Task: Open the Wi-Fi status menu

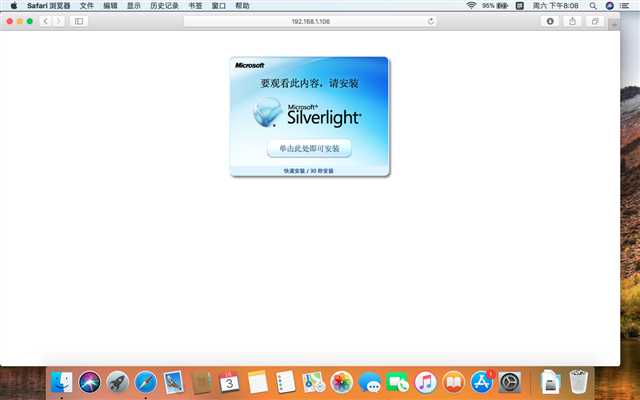Action: pos(471,5)
